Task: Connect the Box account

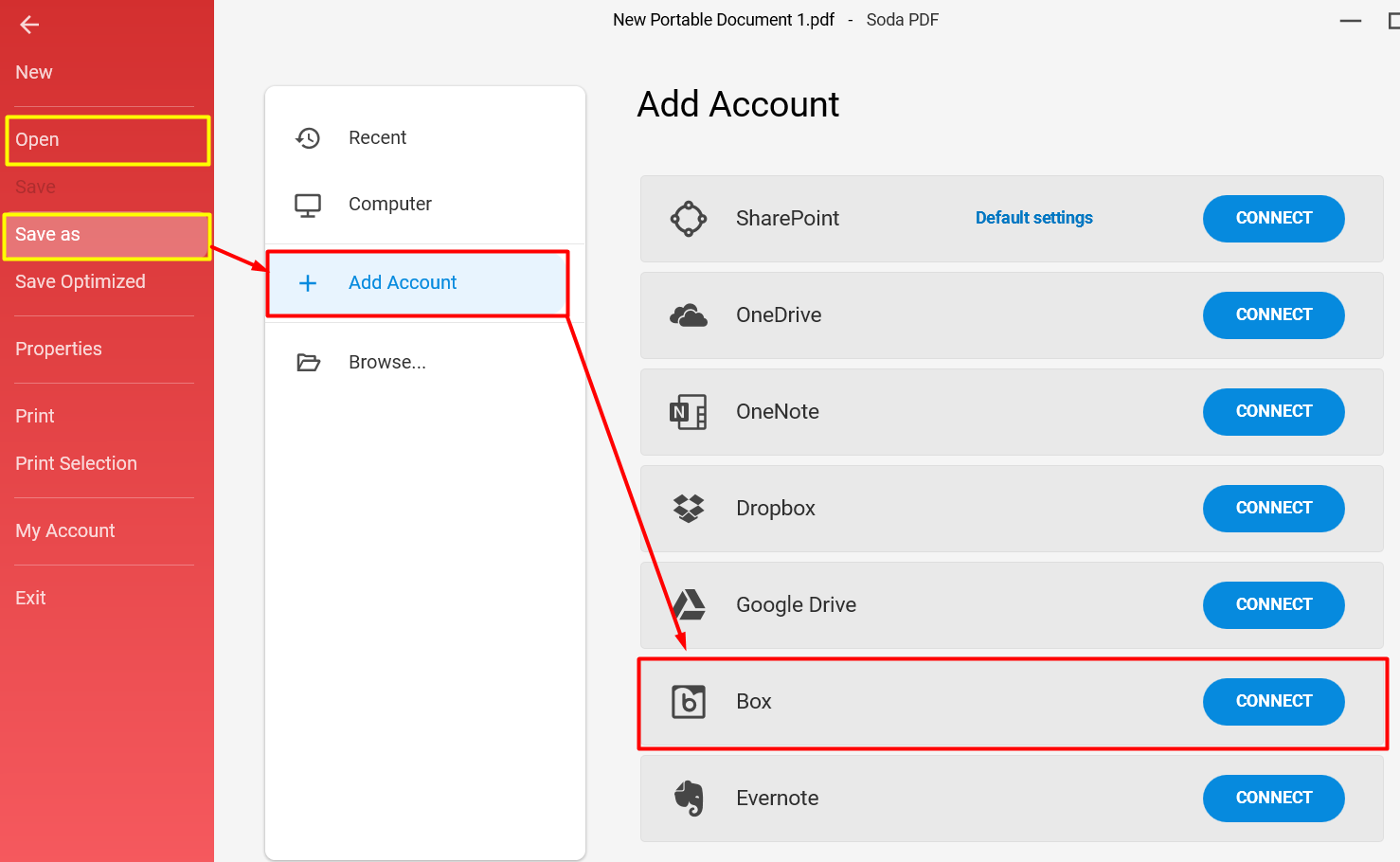Action: 1274,702
